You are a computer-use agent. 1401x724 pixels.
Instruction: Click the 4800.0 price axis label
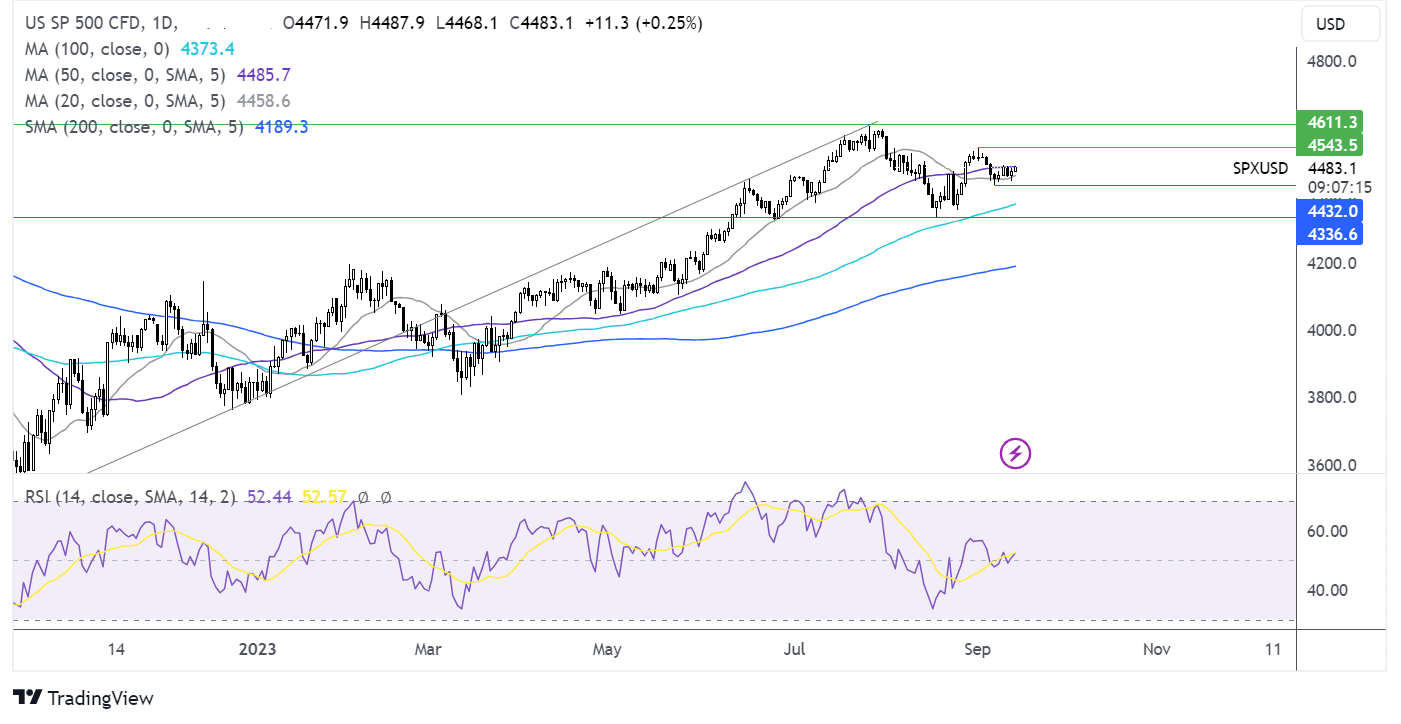coord(1332,61)
